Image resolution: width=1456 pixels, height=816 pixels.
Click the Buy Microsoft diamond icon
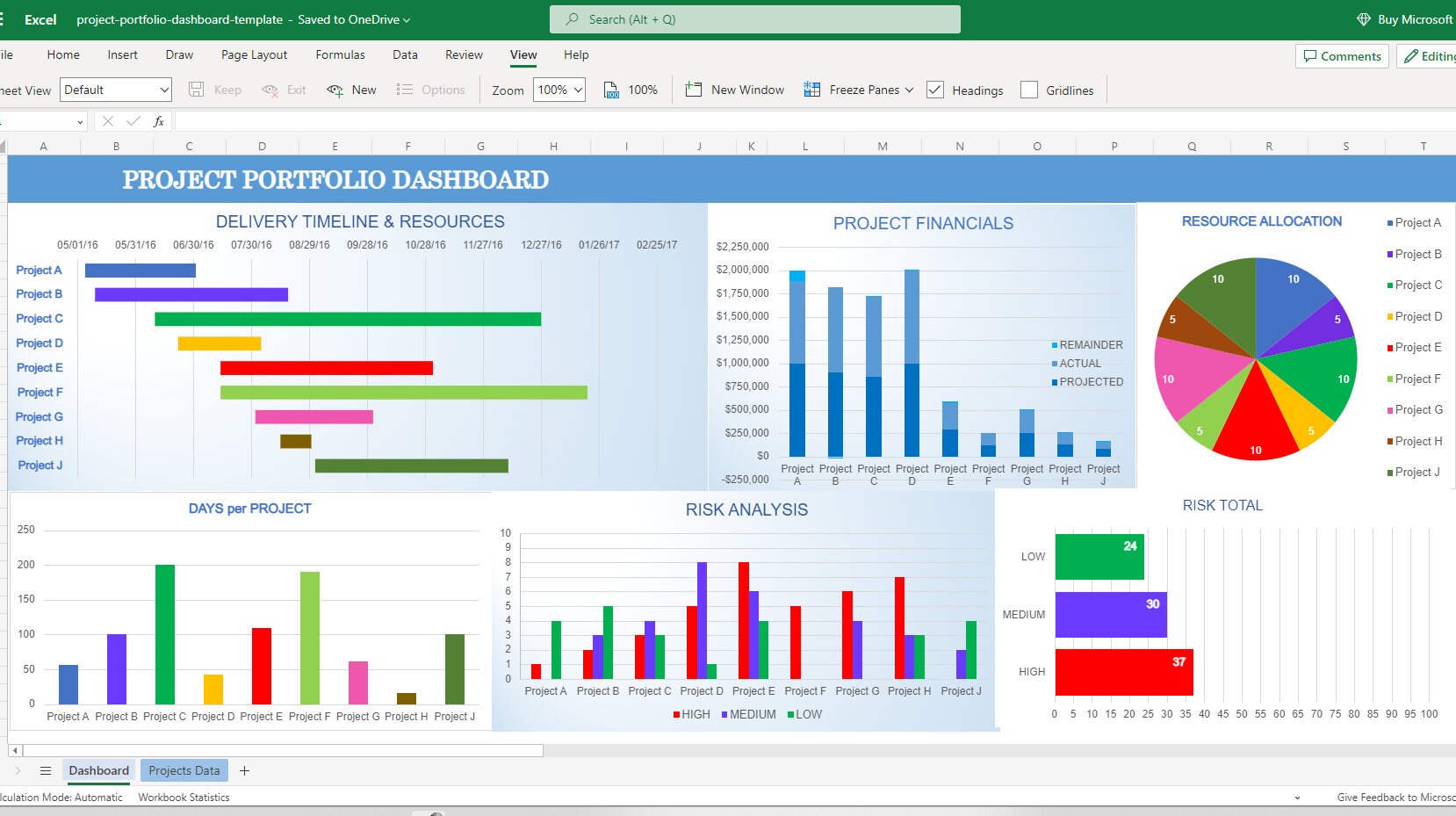(x=1364, y=19)
